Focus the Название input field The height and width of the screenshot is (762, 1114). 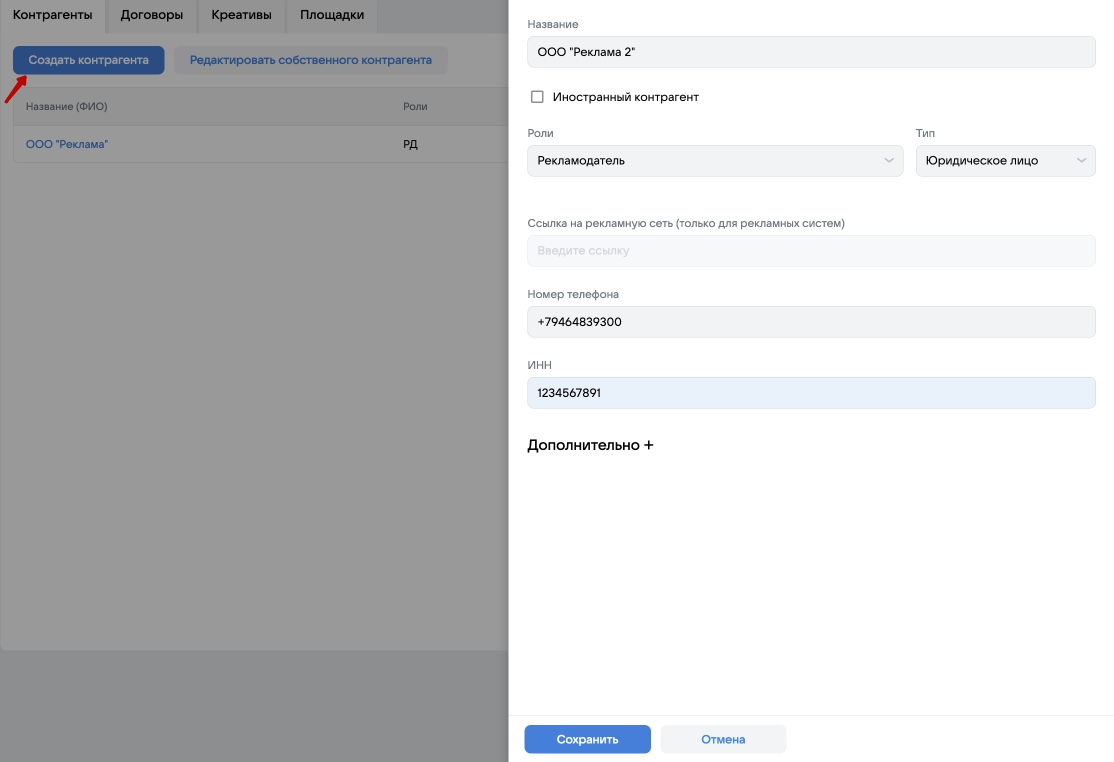[811, 52]
